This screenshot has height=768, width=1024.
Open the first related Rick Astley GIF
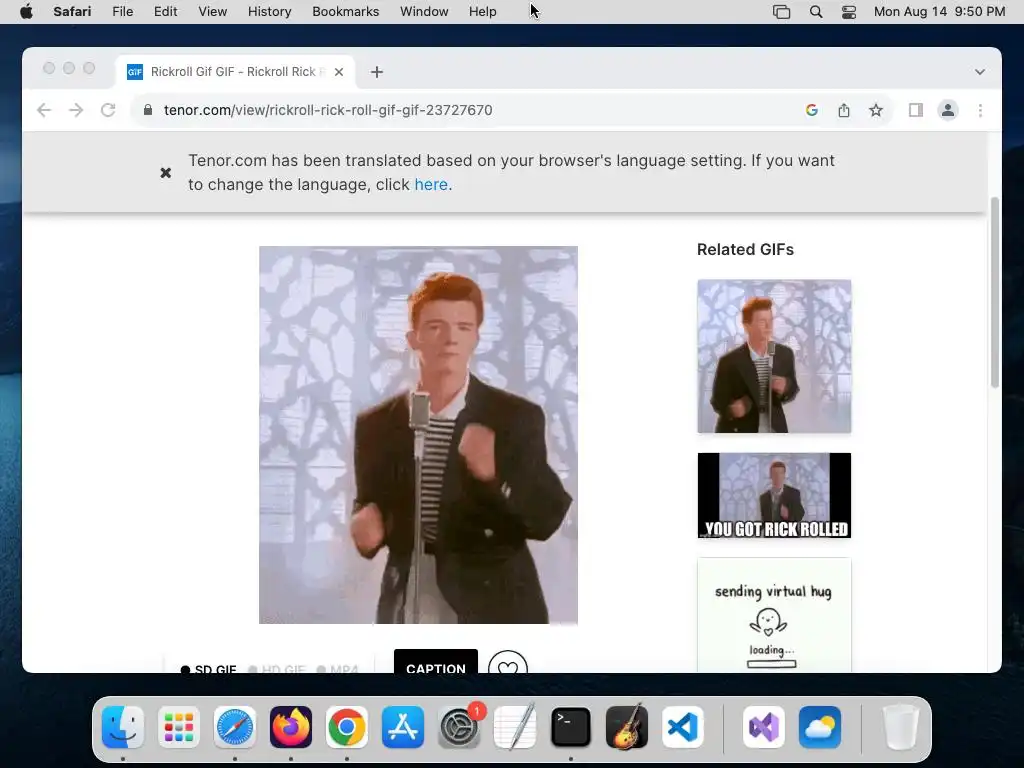pos(774,356)
